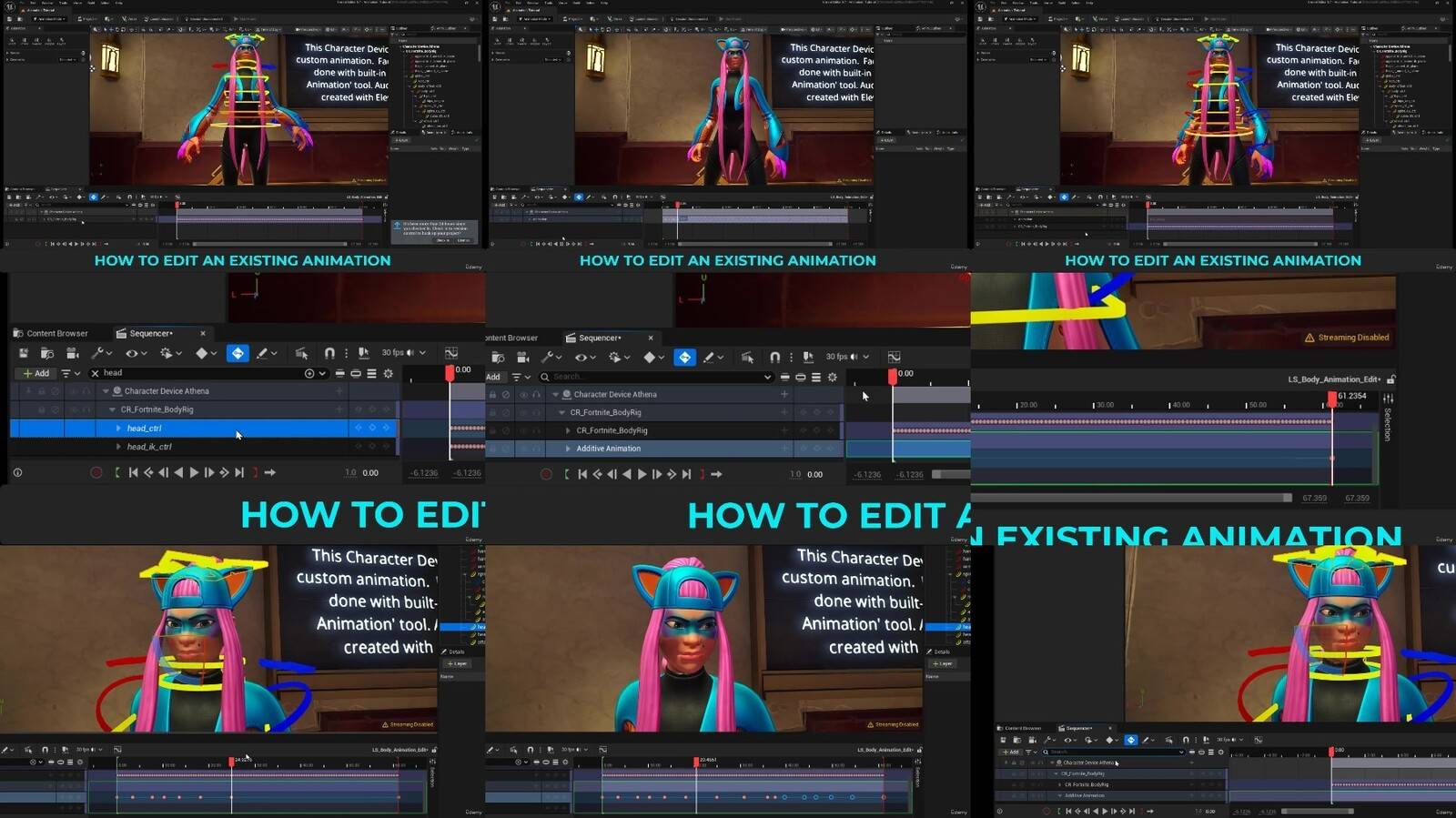
Task: Close Sequencer tab in close-up Additive Animation panel
Action: click(651, 338)
